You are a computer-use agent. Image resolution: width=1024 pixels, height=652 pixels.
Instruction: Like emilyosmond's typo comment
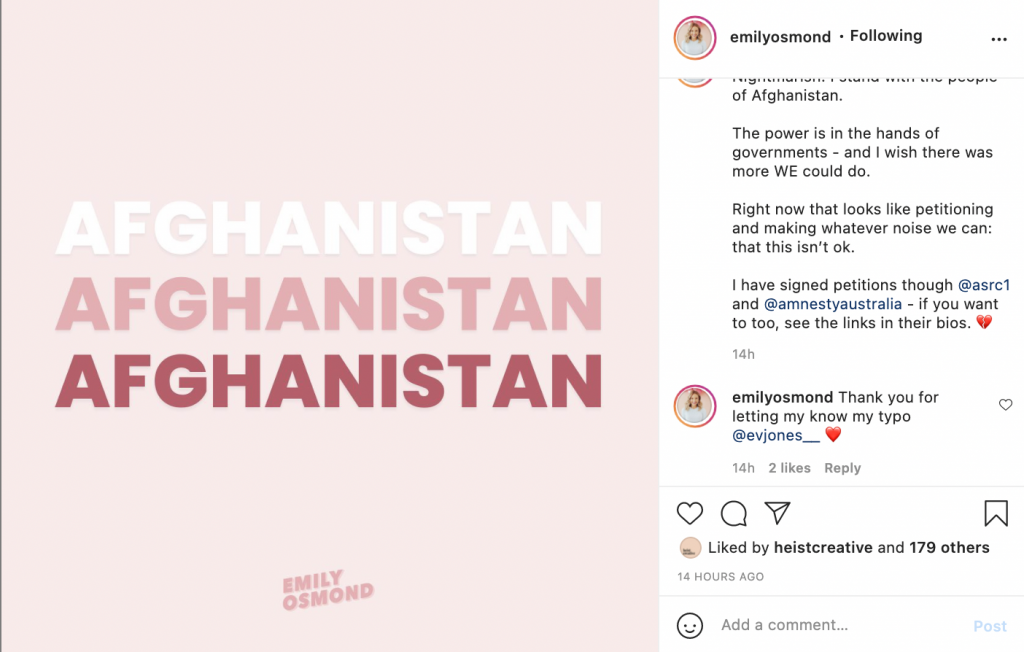coord(1005,405)
